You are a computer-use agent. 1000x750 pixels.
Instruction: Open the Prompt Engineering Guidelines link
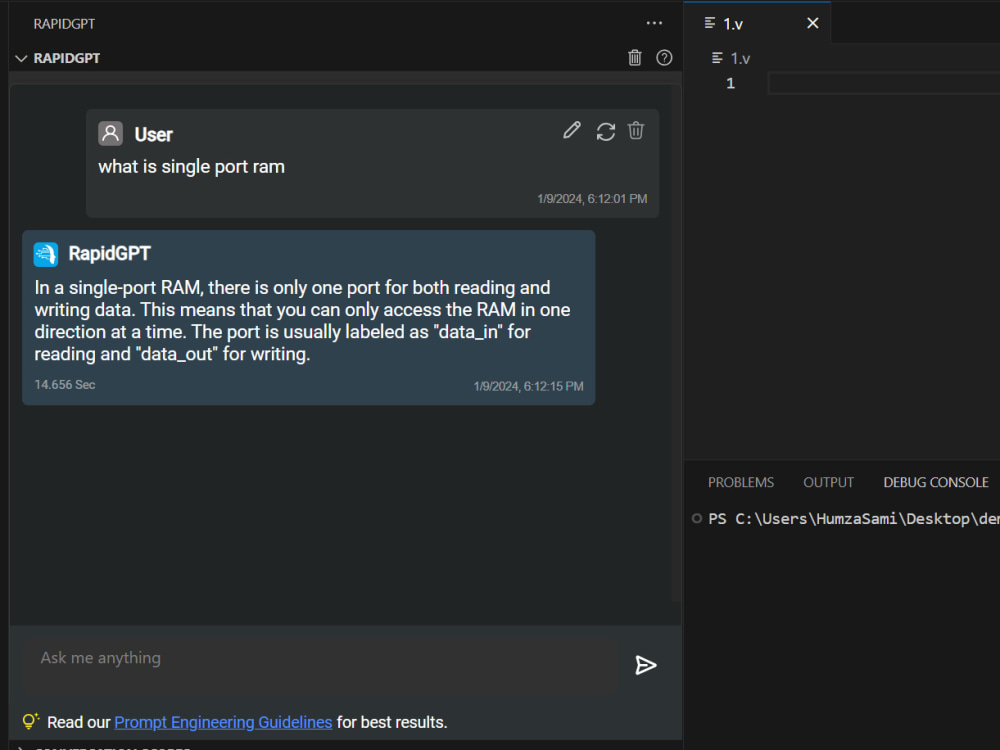(223, 722)
